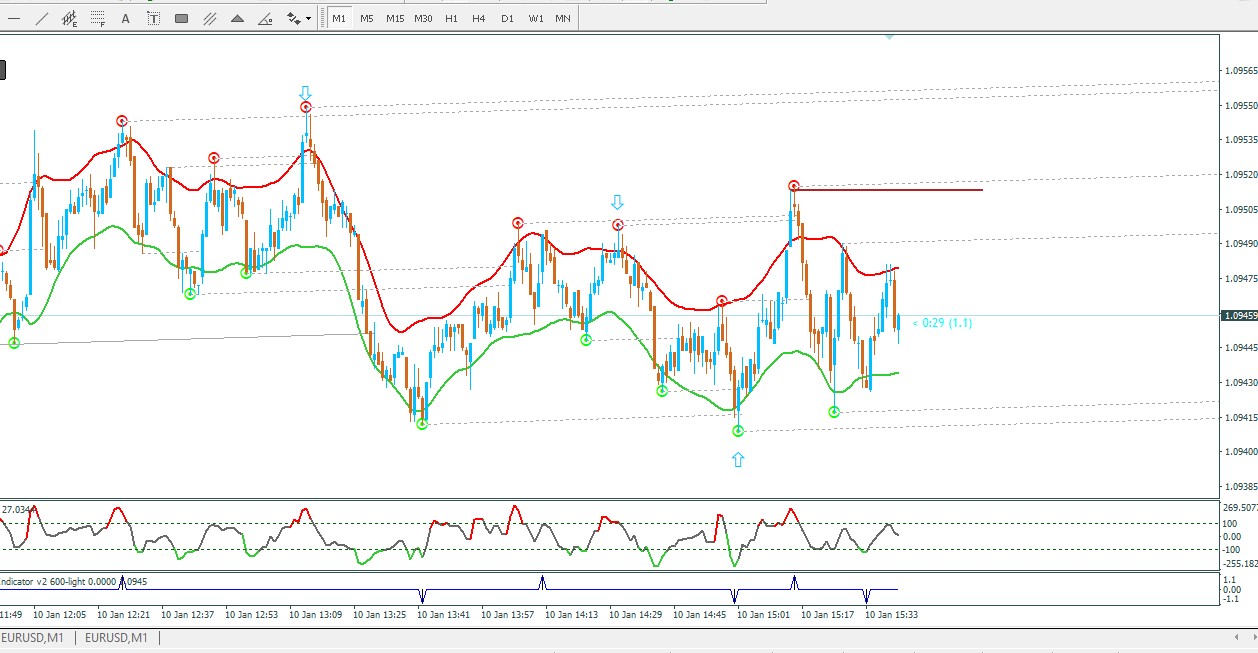
Task: Select the rectangle shape tool
Action: click(182, 18)
